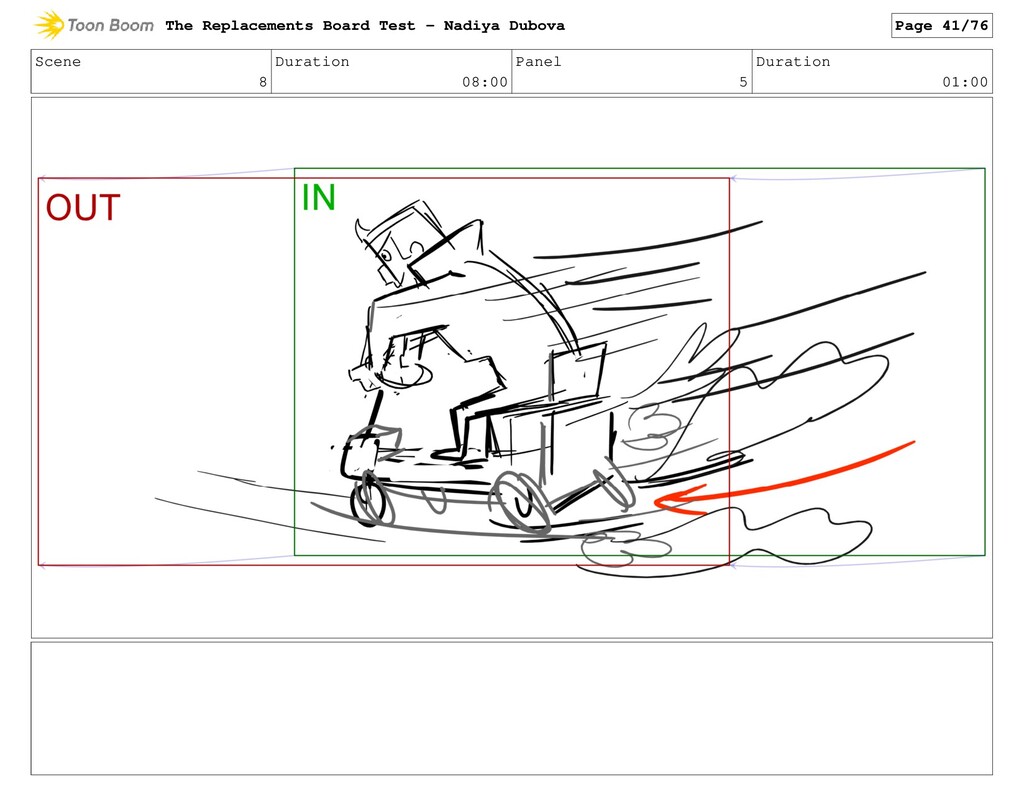This screenshot has height=793, width=1024.
Task: Click the empty notes box below the panel
Action: (x=511, y=709)
